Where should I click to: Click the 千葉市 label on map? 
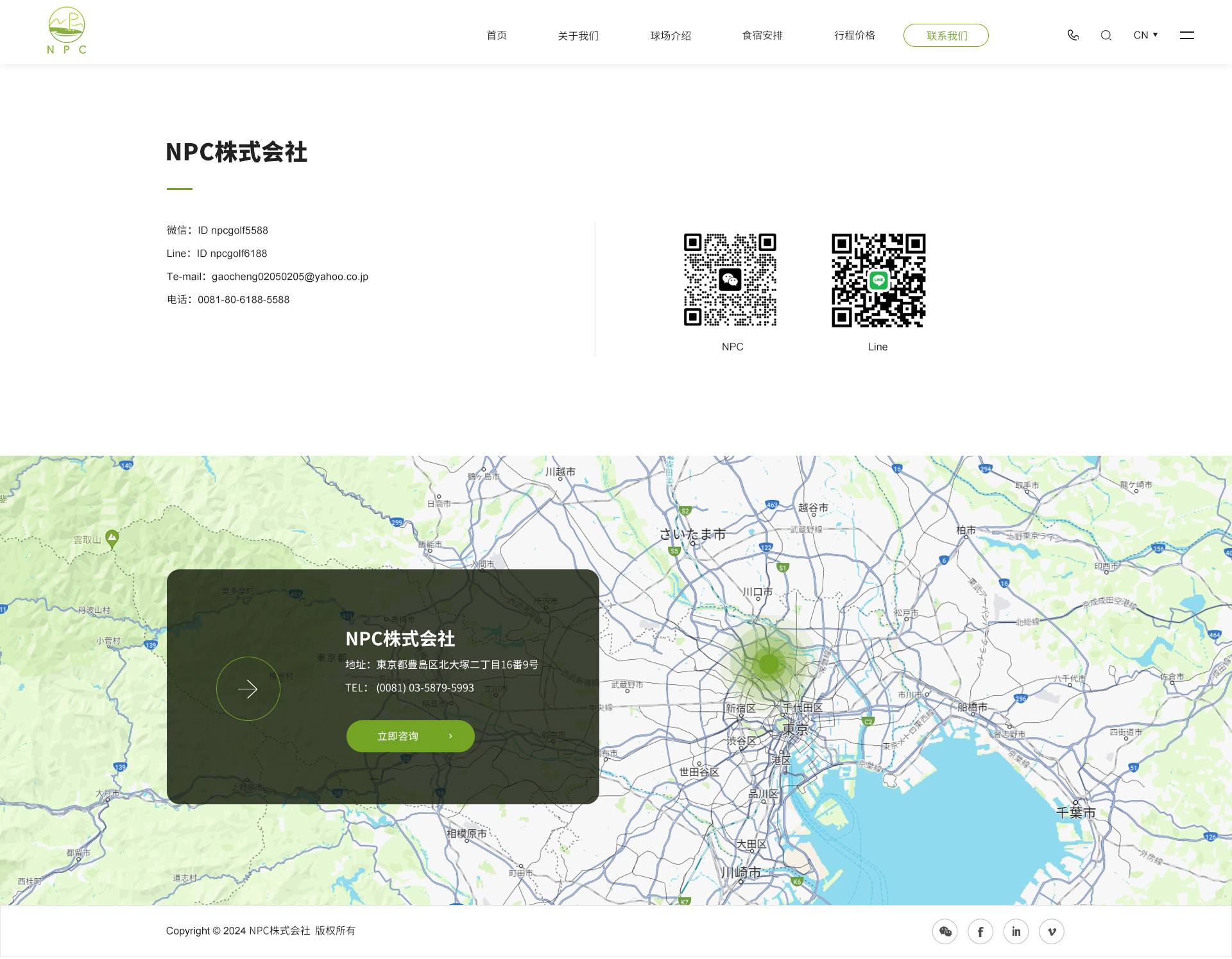1076,813
